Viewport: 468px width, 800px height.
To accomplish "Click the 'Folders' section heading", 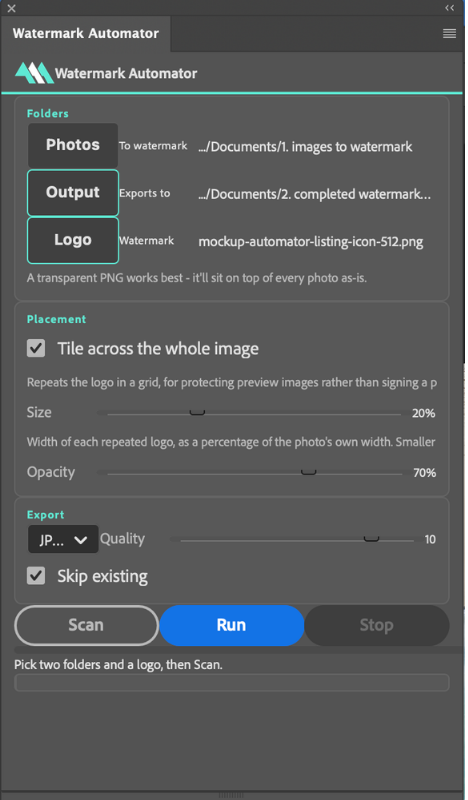I will 47,113.
